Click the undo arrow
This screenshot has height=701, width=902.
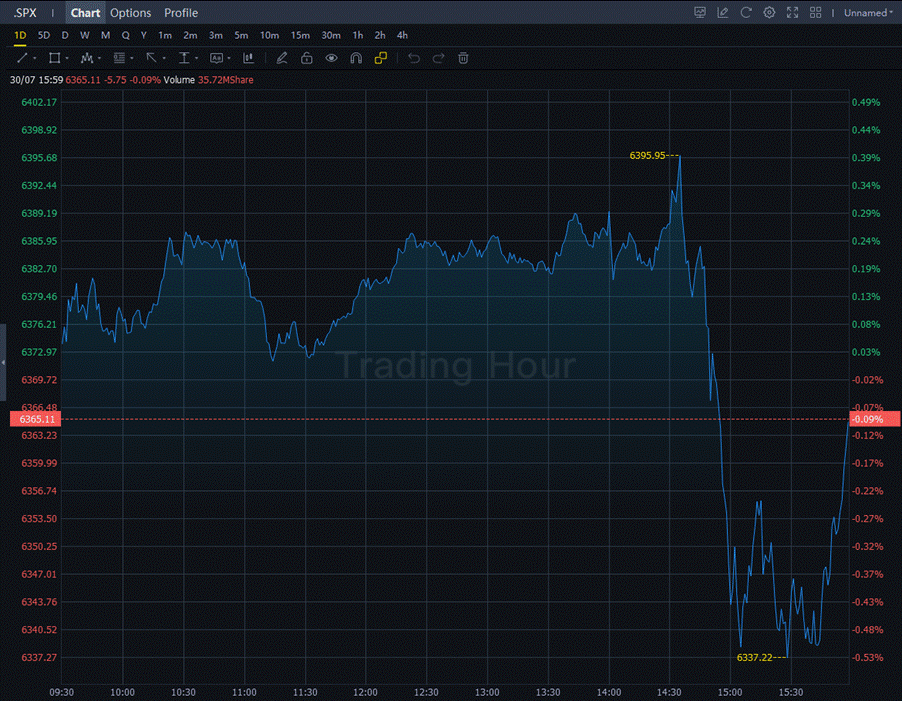click(x=414, y=58)
